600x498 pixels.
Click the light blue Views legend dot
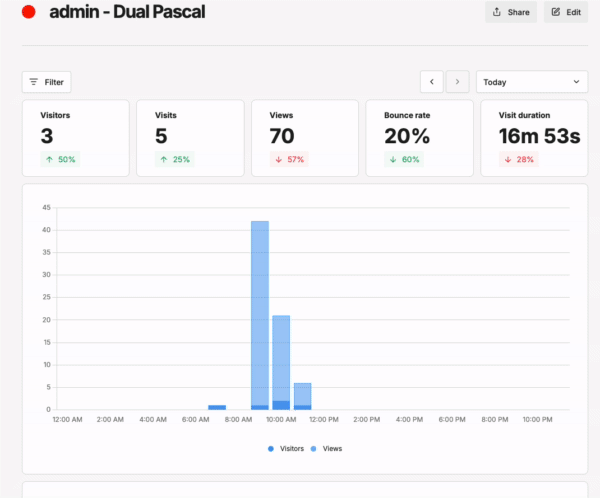click(313, 449)
